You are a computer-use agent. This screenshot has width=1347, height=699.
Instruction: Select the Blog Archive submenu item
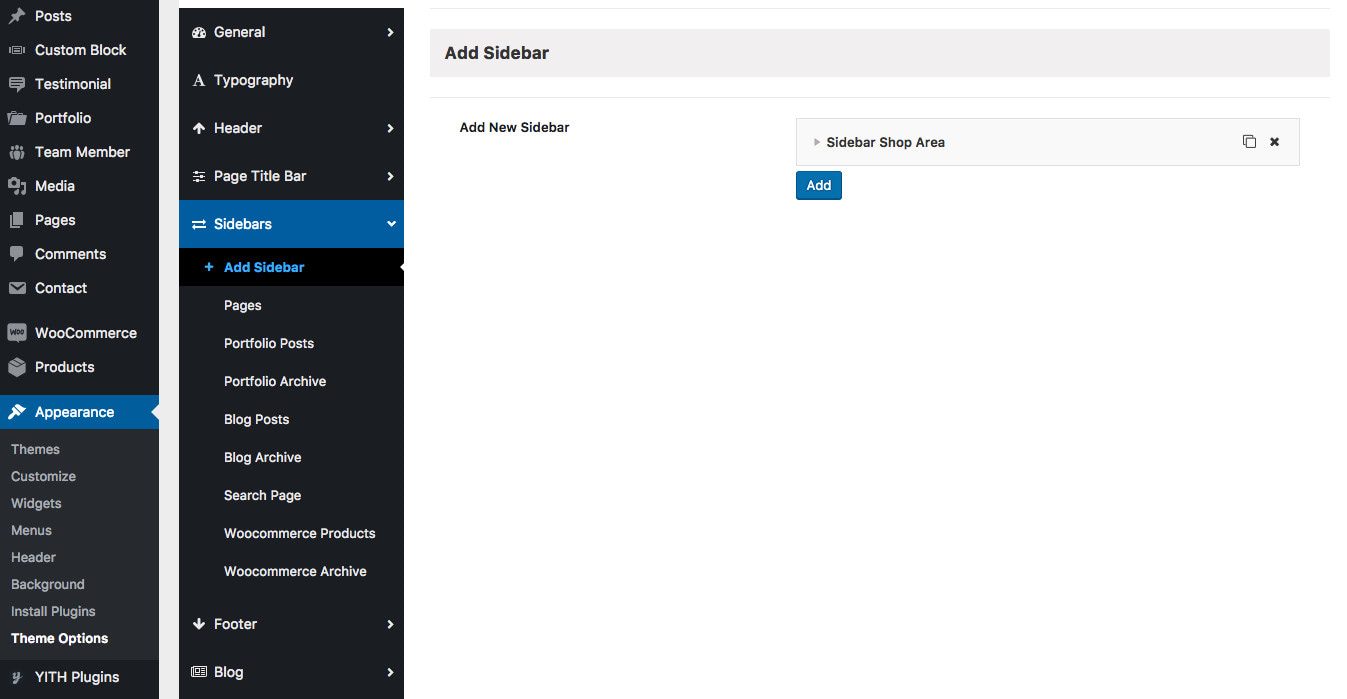[262, 457]
